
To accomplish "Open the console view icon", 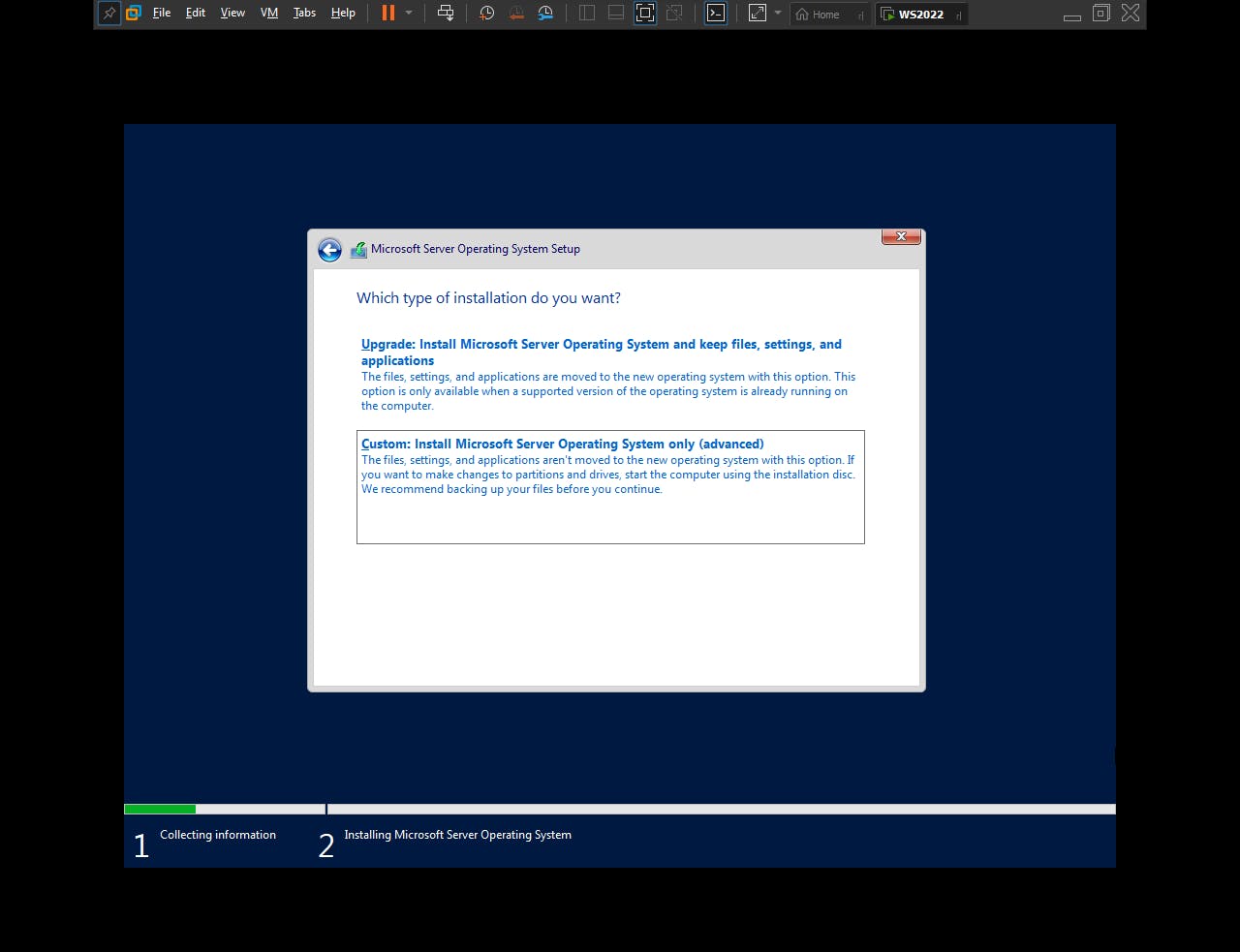I will (x=716, y=14).
